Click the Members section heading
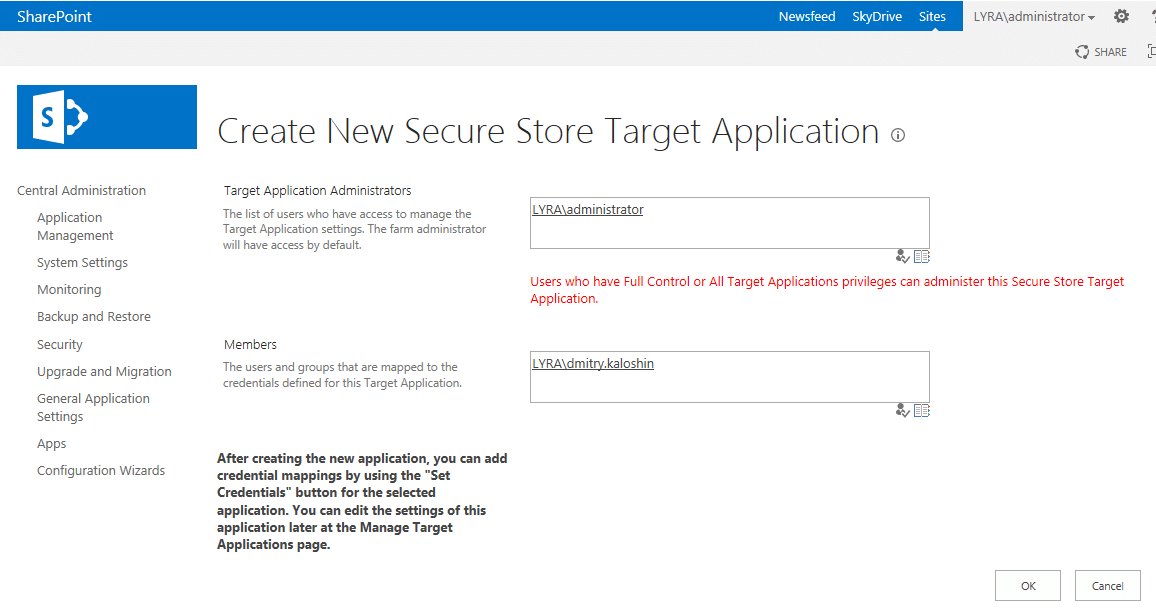This screenshot has width=1156, height=611. tap(250, 344)
